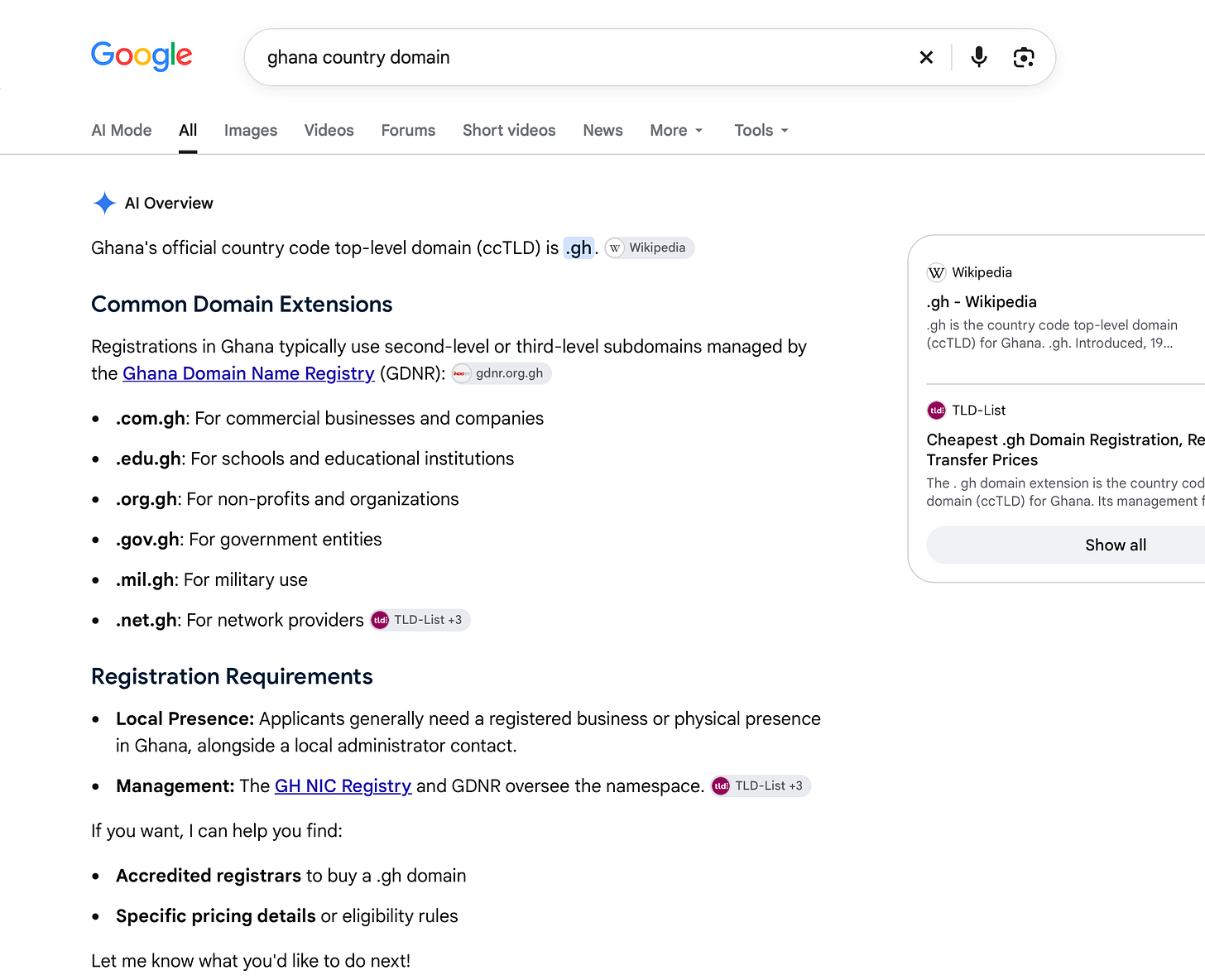Image resolution: width=1205 pixels, height=980 pixels.
Task: Click the .edu.gh list item
Action: coord(314,459)
